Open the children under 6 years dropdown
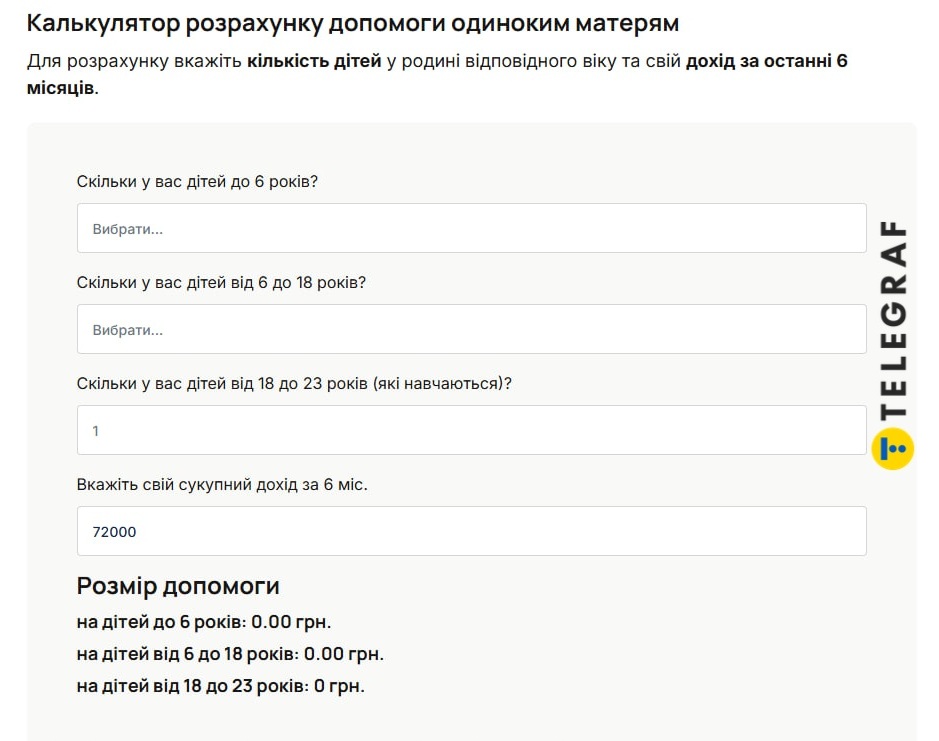The image size is (939, 741). 471,228
